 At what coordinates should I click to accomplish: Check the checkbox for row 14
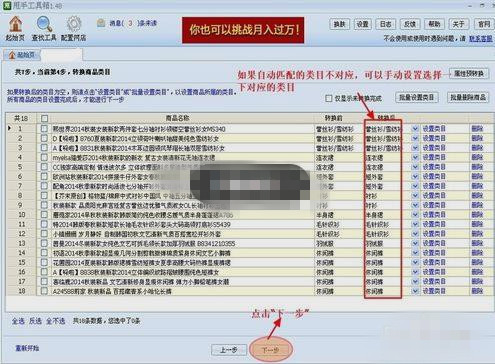[x=44, y=253]
